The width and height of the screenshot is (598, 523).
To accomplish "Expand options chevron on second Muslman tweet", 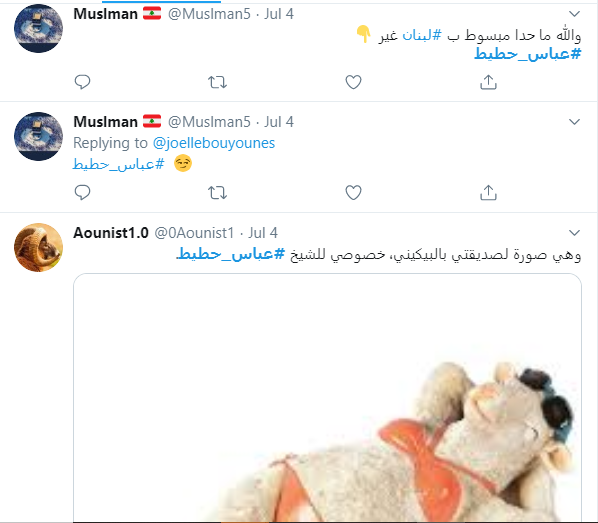I will click(x=574, y=122).
